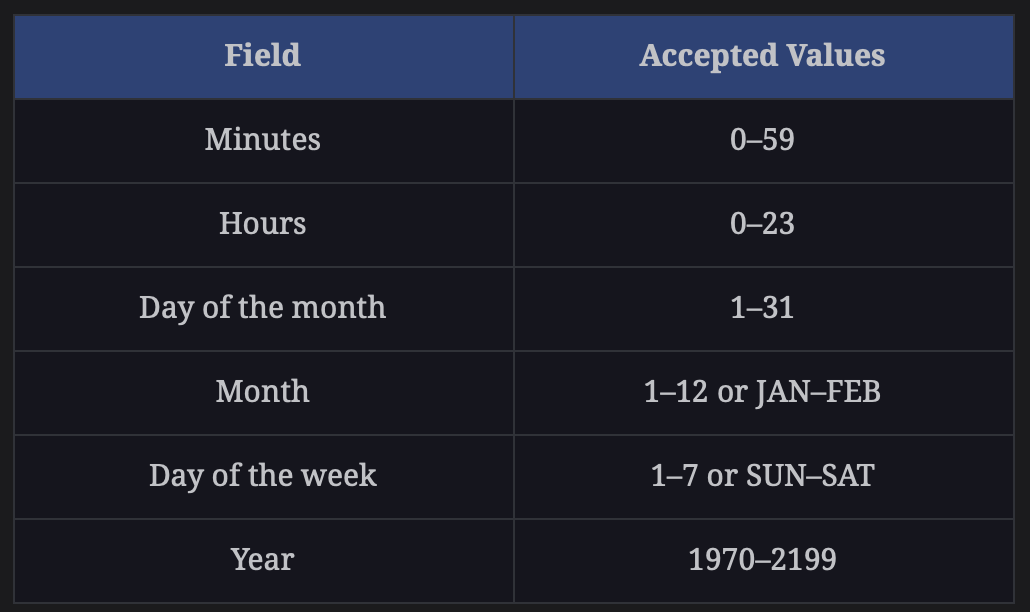Click the JAN–FEB text in the Month row
The width and height of the screenshot is (1030, 612).
click(x=818, y=392)
